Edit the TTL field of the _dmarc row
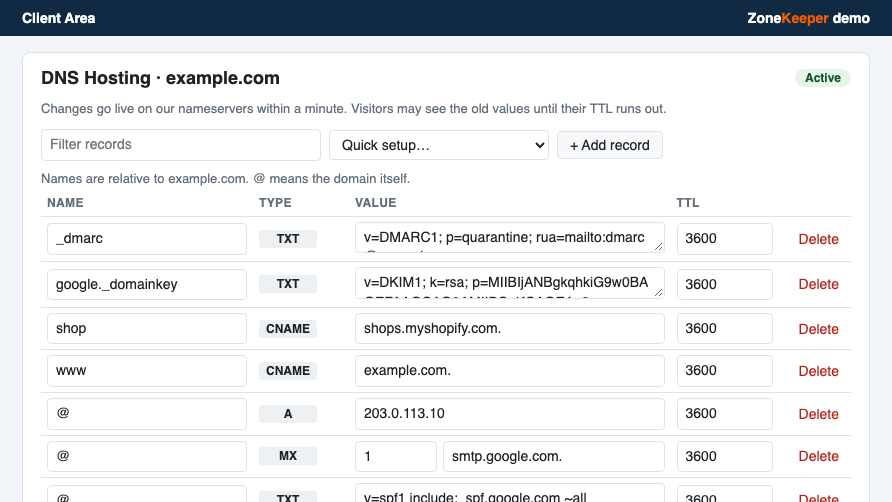This screenshot has width=892, height=502. [x=725, y=238]
